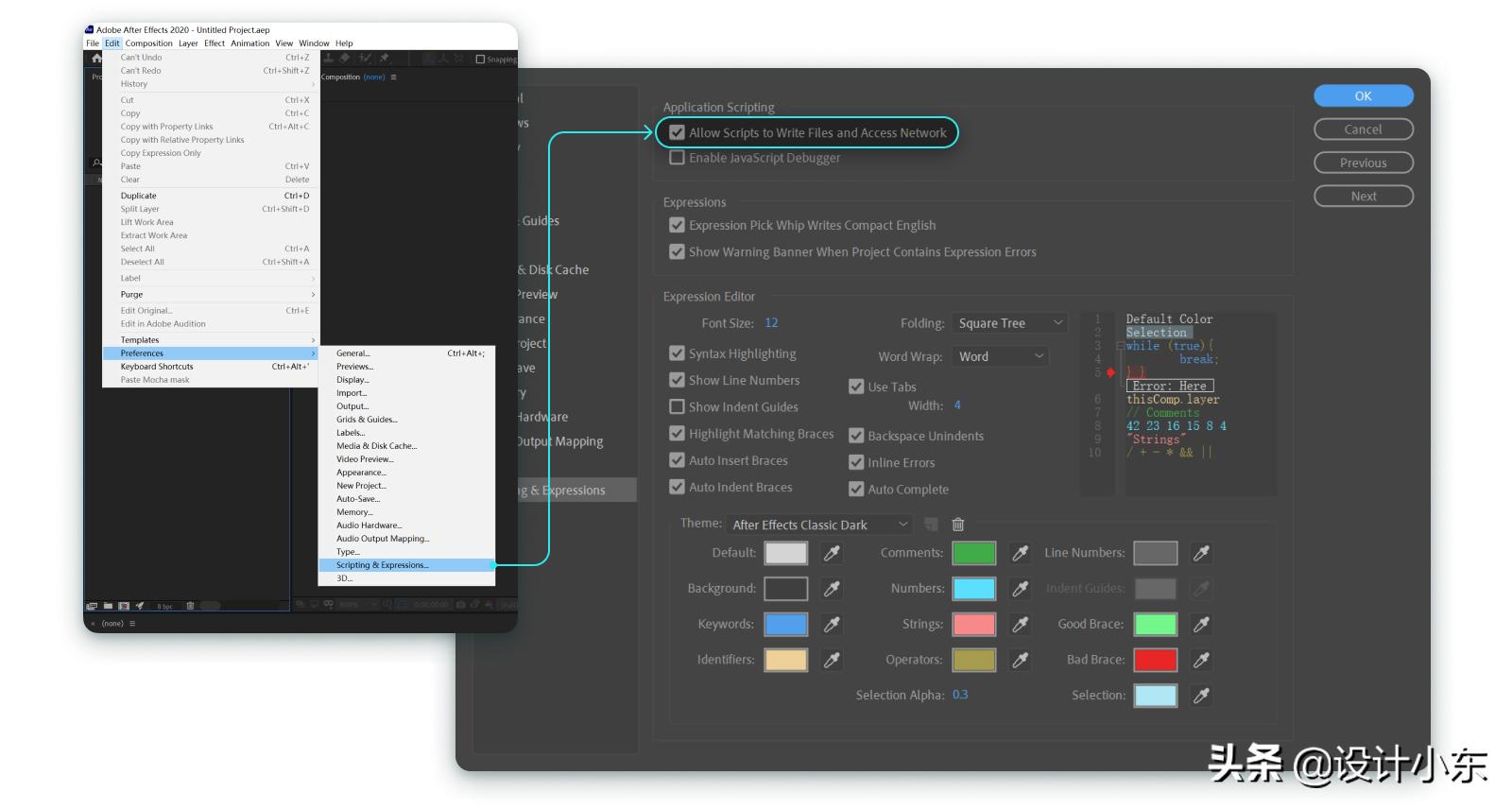Viewport: 1512px width, 809px height.
Task: Go to Previous preferences page
Action: tap(1364, 164)
